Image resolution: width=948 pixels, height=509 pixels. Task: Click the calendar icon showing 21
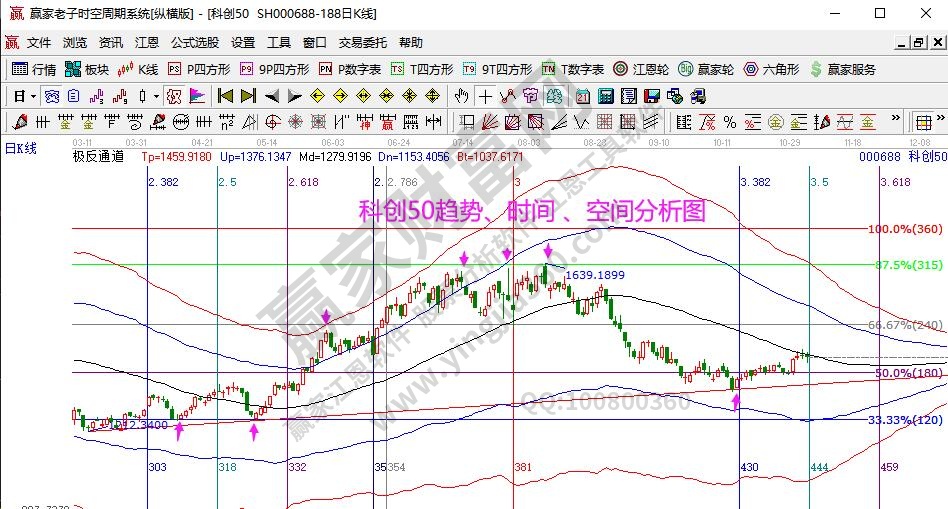pos(583,96)
